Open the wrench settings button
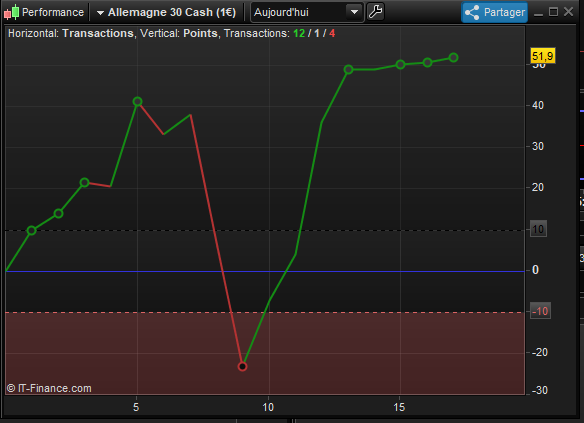Viewport: 584px width, 423px height. [x=375, y=12]
